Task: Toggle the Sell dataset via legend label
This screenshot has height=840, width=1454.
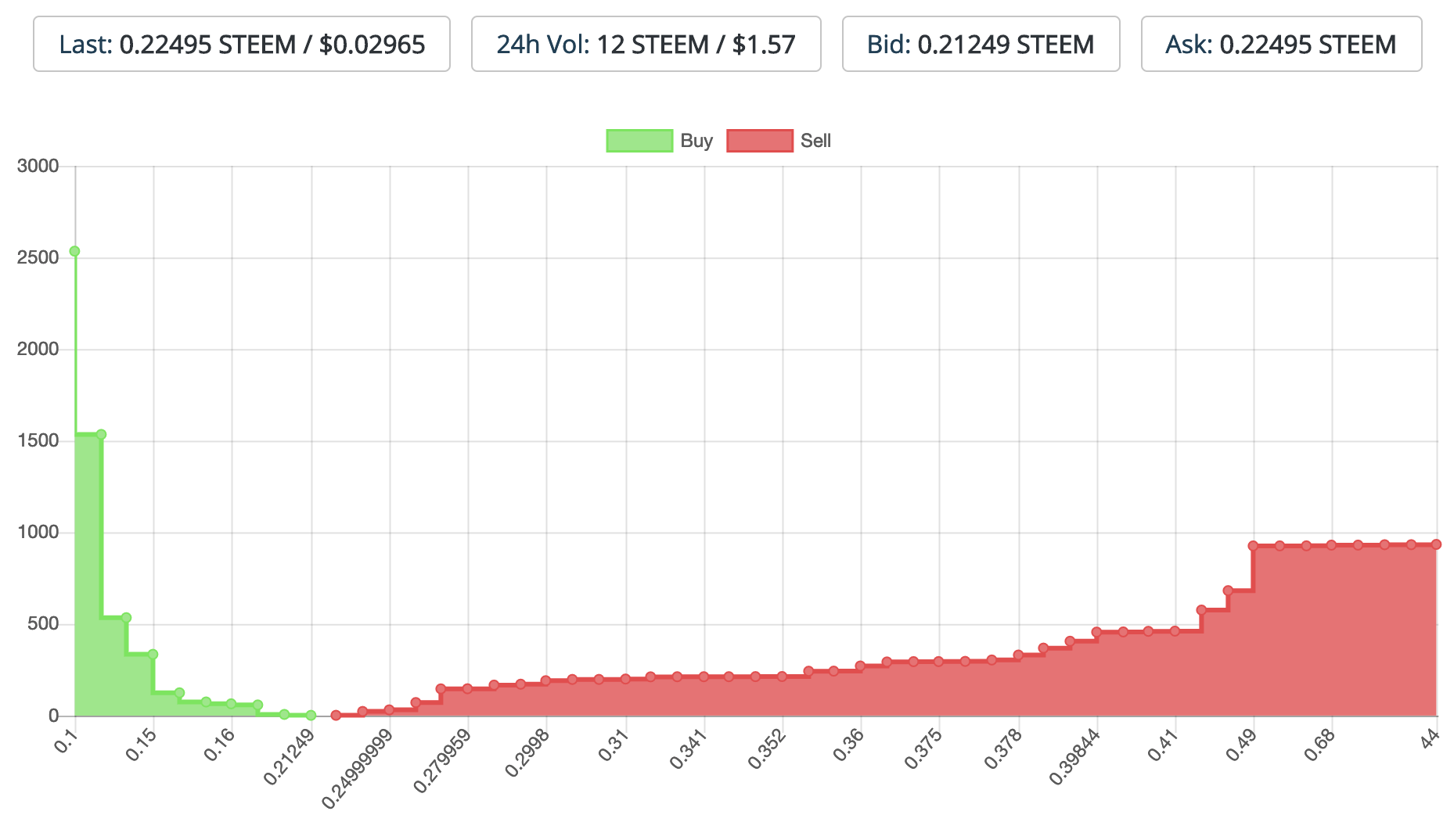Action: pyautogui.click(x=815, y=141)
